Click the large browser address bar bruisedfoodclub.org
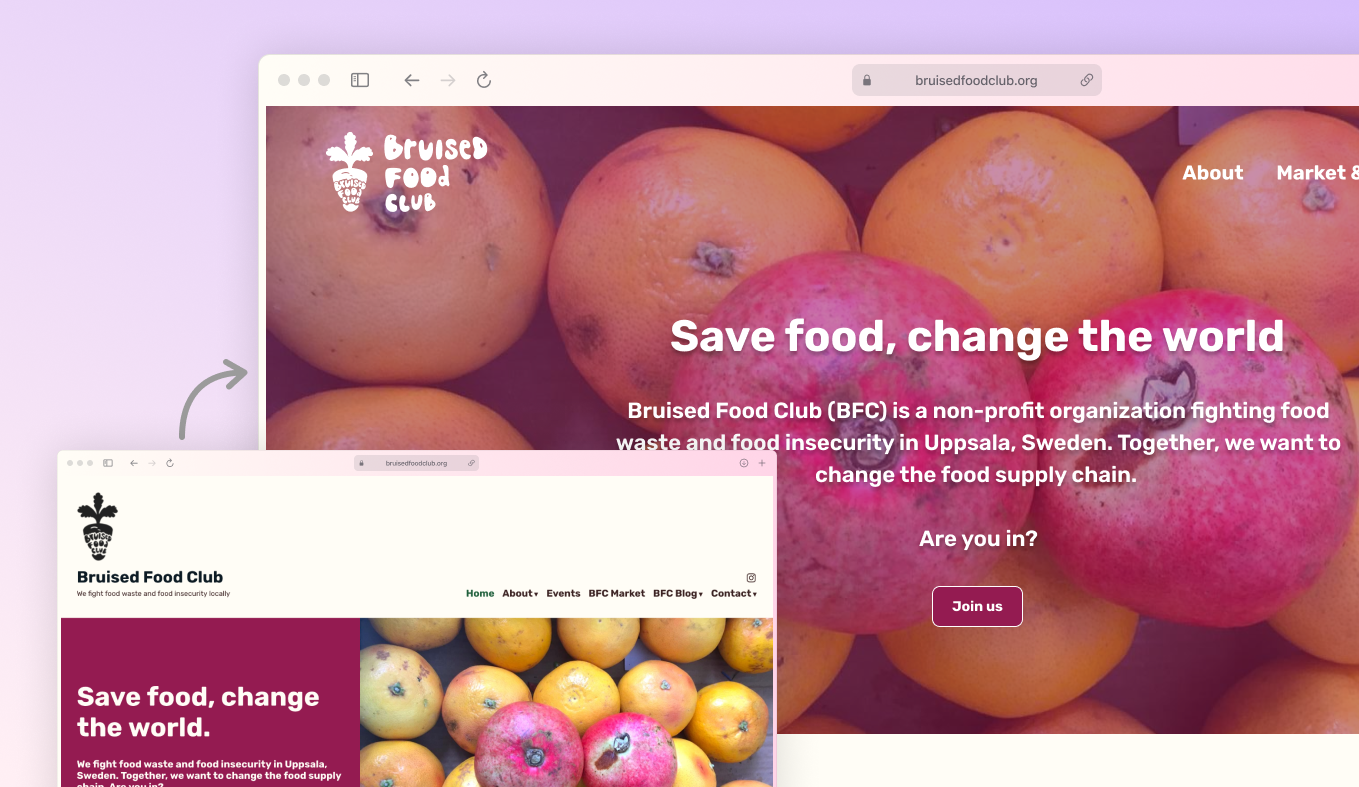The height and width of the screenshot is (787, 1359). (x=976, y=80)
